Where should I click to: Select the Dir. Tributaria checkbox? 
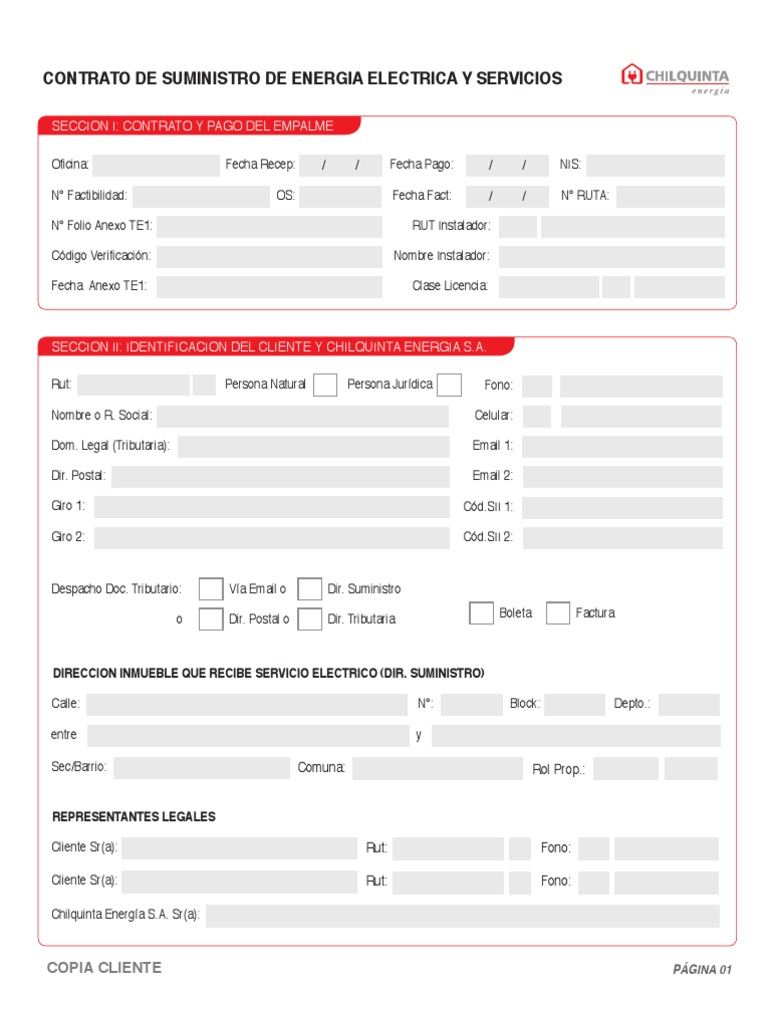[x=310, y=619]
